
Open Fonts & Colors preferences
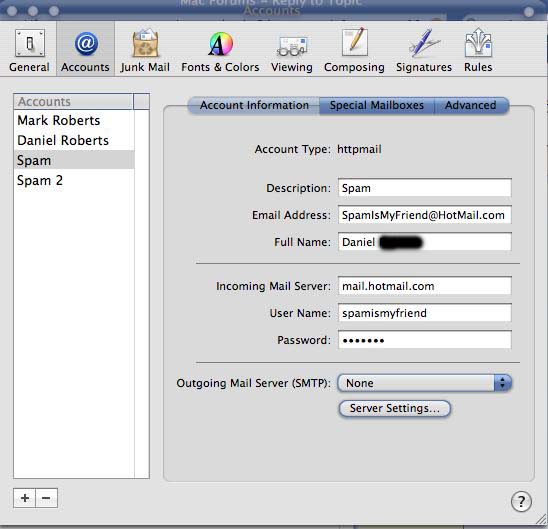click(220, 51)
